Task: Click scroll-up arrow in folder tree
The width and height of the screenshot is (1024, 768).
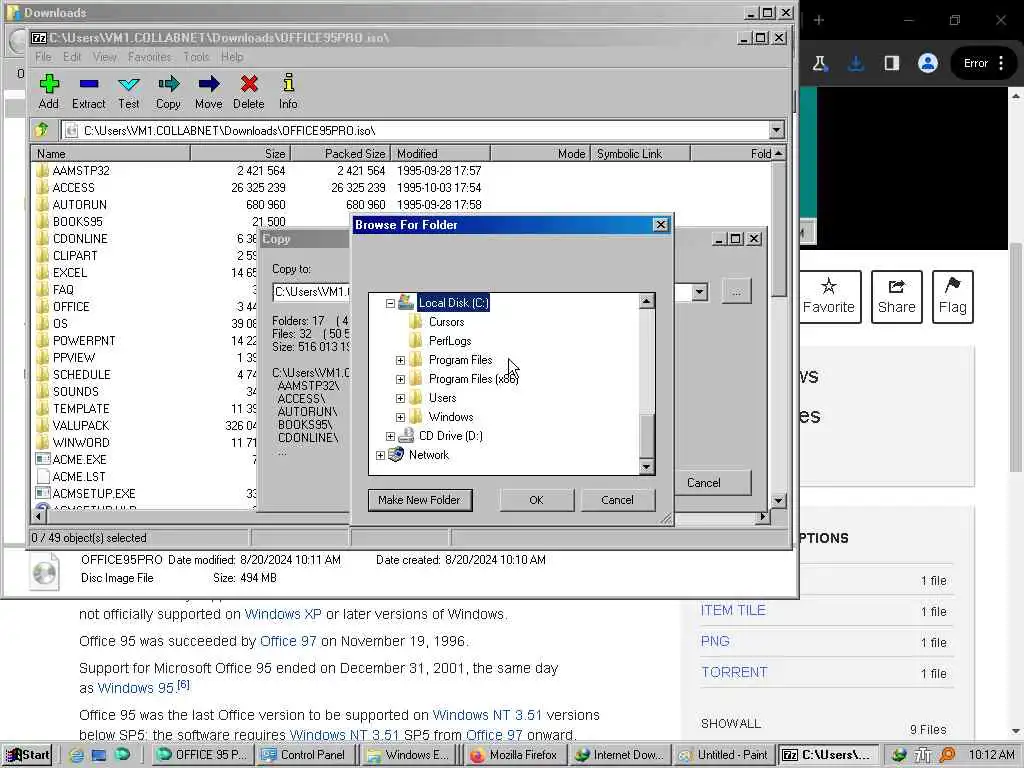Action: point(646,301)
